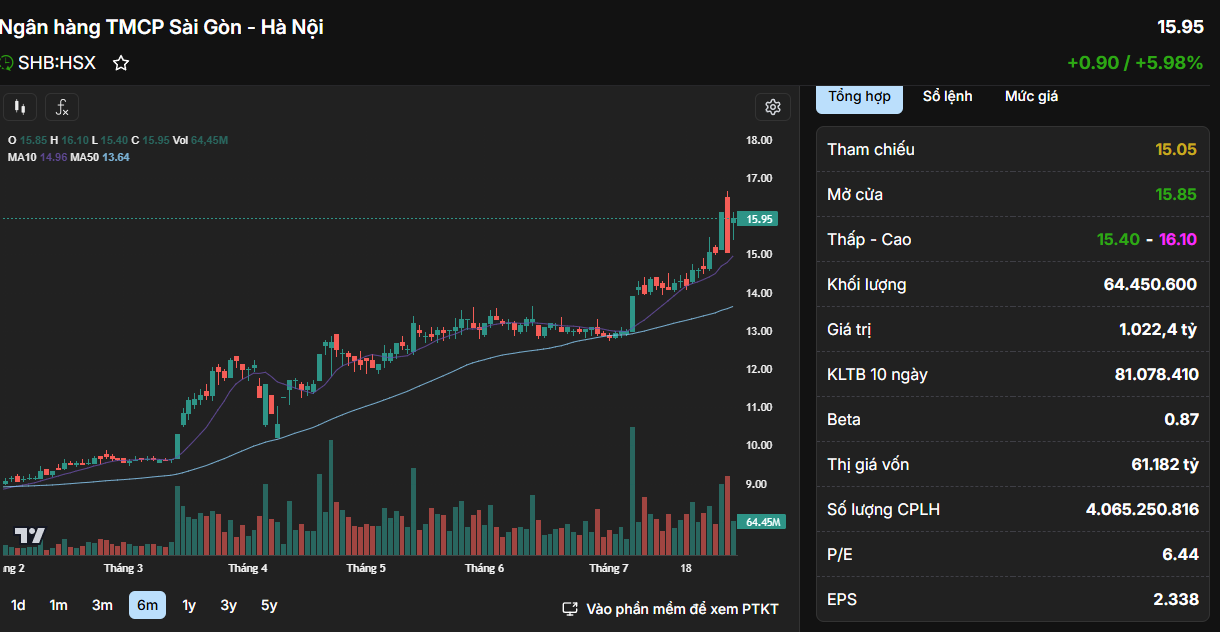The width and height of the screenshot is (1220, 632).
Task: Click the Khối lượng row label
Action: (x=866, y=285)
